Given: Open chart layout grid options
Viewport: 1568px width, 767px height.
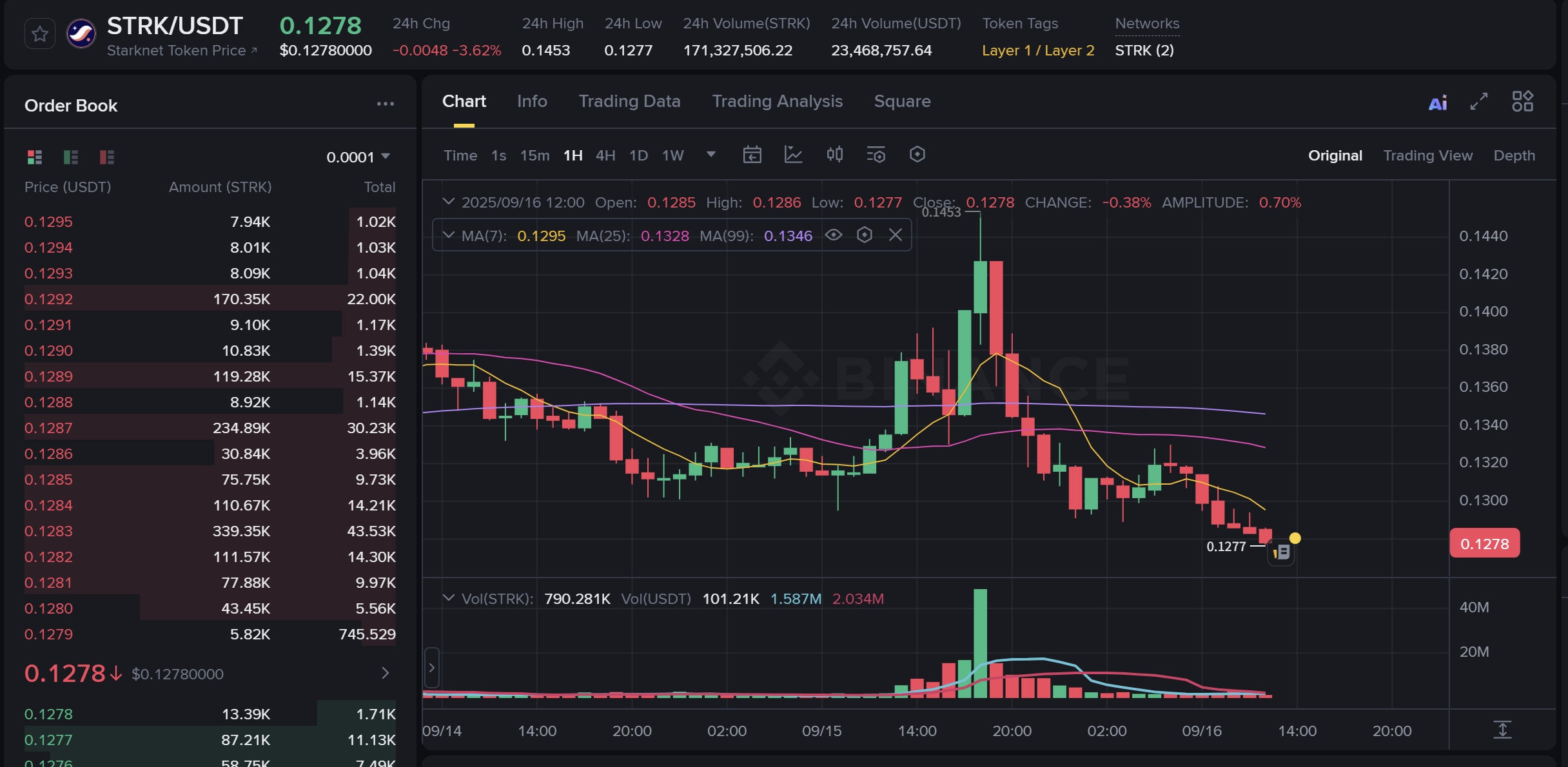Looking at the screenshot, I should click(x=1523, y=101).
